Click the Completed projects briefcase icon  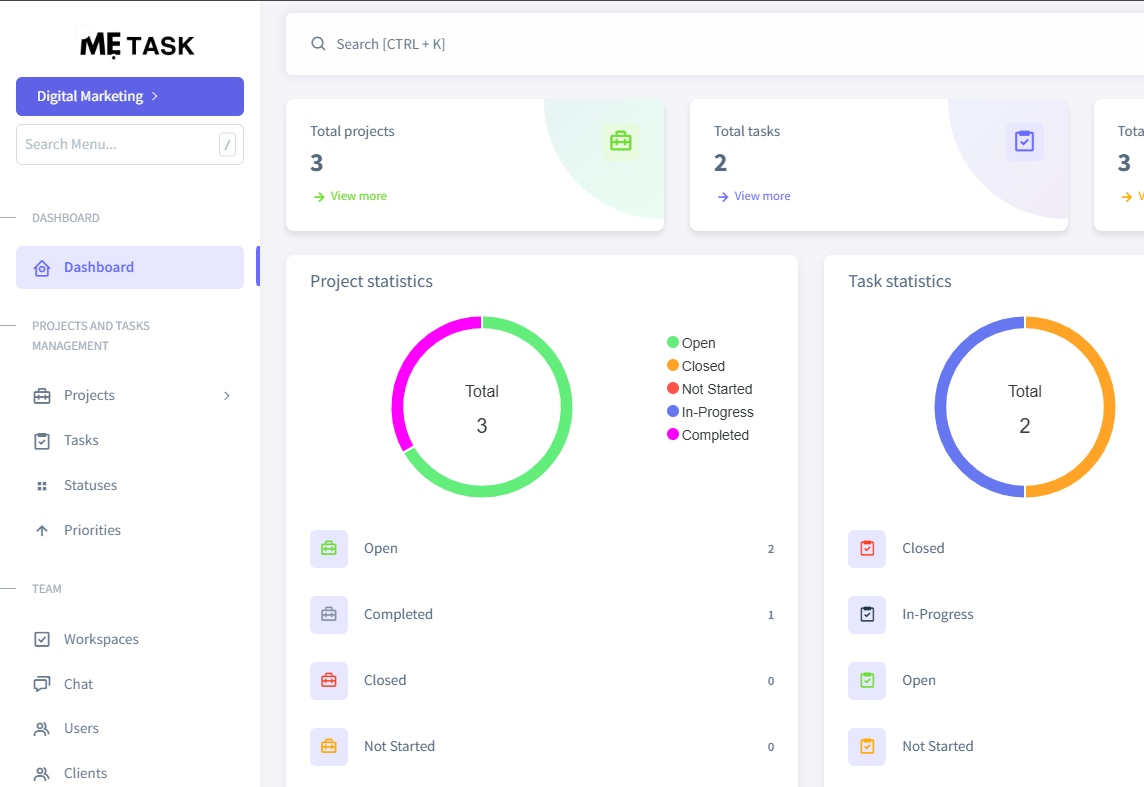point(329,615)
